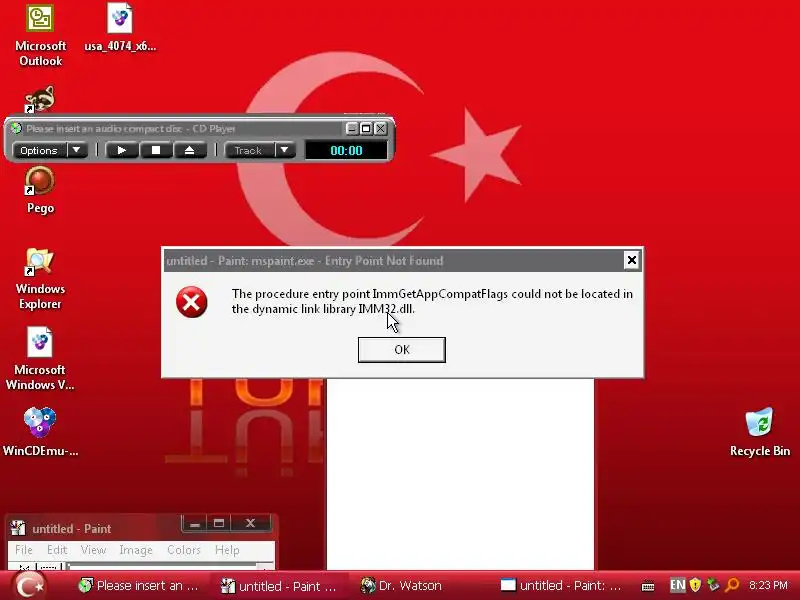The height and width of the screenshot is (600, 800).
Task: Click the on-screen keyboard tray icon
Action: pyautogui.click(x=648, y=587)
